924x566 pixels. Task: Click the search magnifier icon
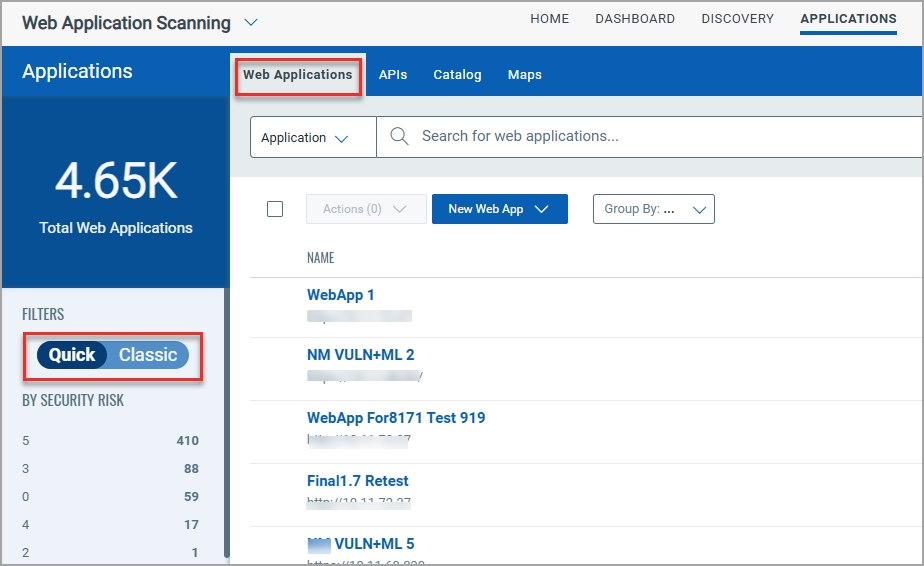point(399,137)
